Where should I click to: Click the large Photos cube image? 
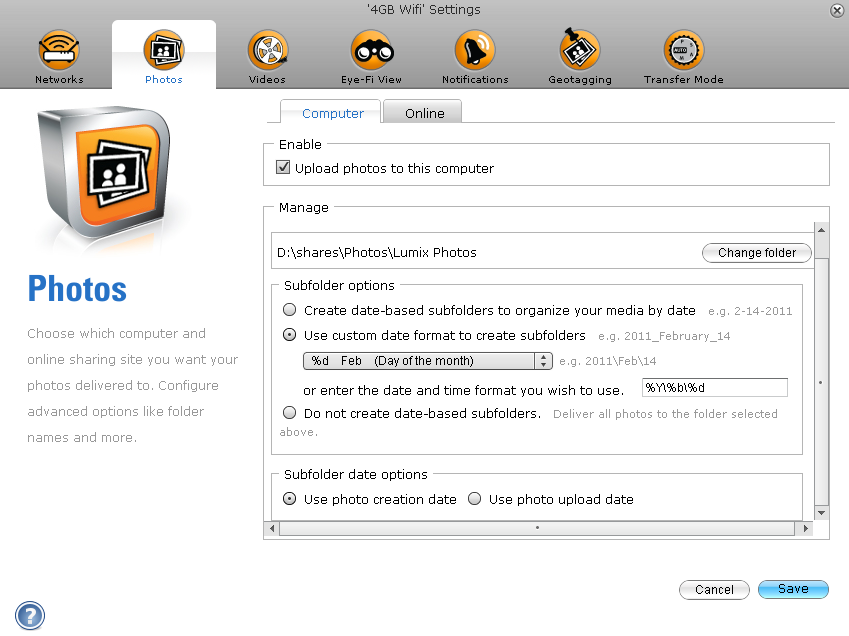[105, 173]
